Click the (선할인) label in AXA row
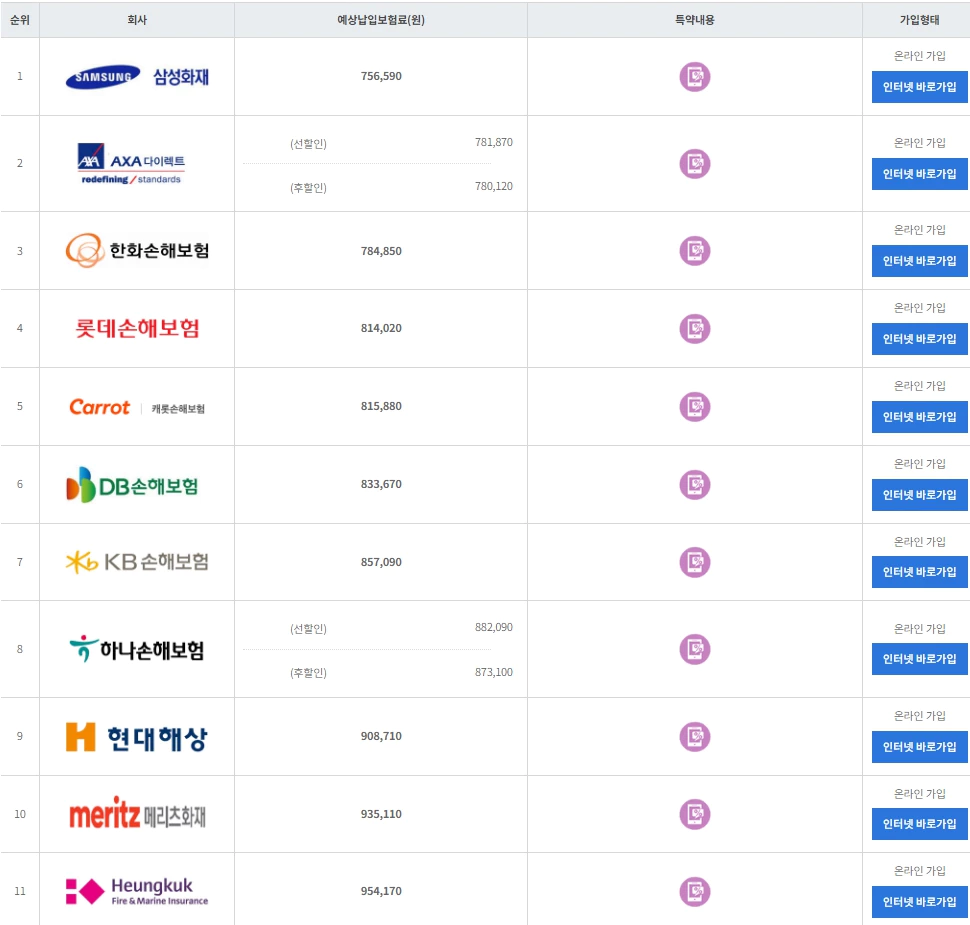Image resolution: width=970 pixels, height=925 pixels. click(x=308, y=144)
